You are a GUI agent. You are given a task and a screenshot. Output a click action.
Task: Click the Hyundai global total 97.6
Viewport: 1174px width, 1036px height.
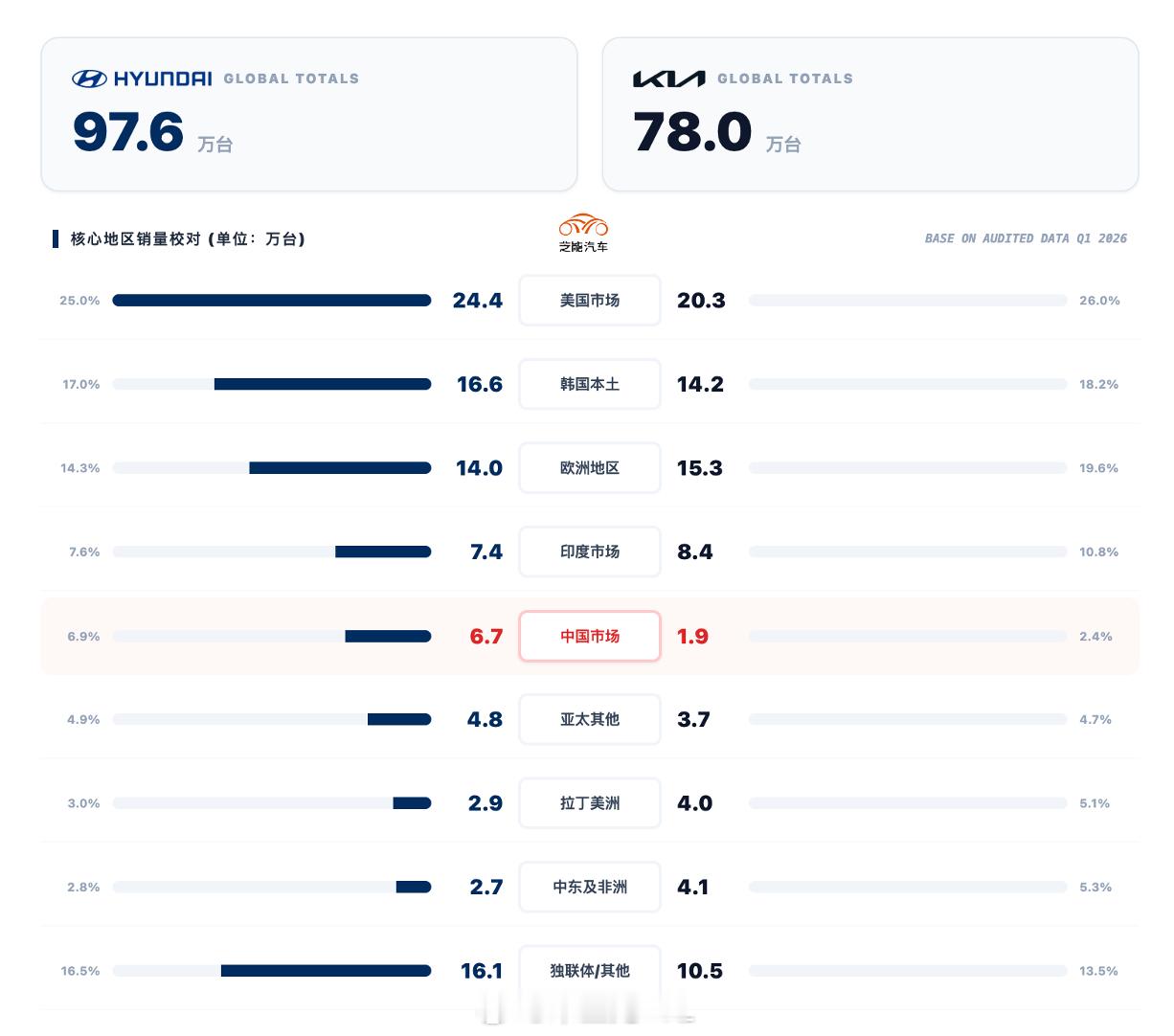click(128, 131)
